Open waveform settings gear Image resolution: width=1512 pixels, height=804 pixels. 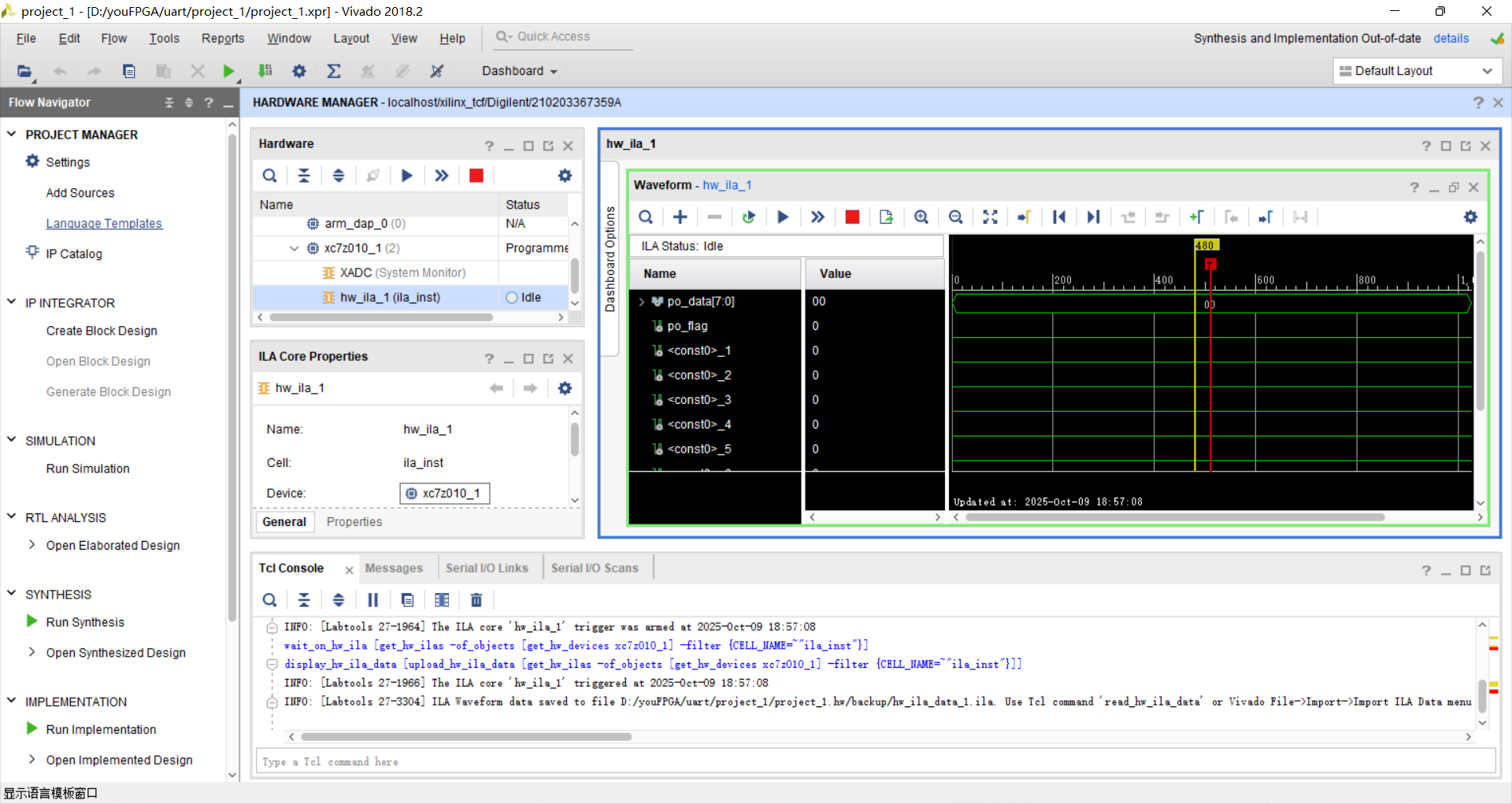[x=1469, y=217]
